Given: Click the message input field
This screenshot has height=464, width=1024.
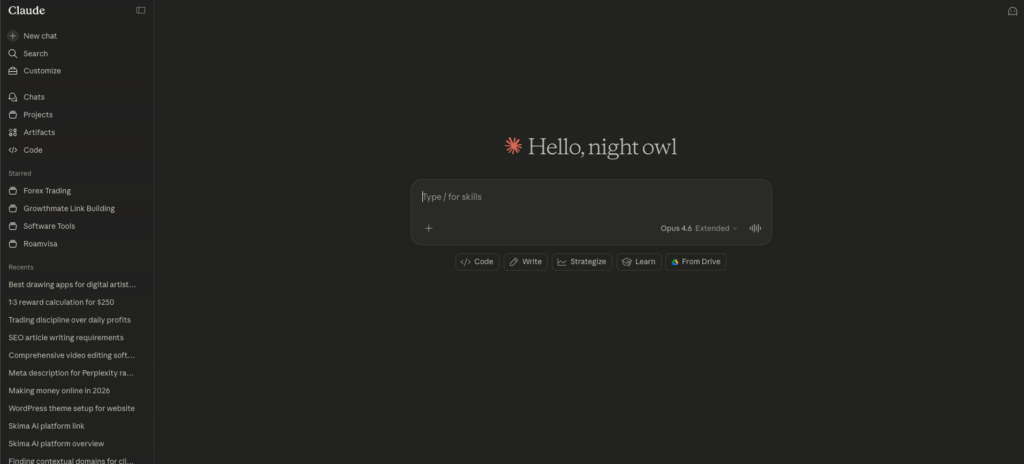Looking at the screenshot, I should pos(590,197).
